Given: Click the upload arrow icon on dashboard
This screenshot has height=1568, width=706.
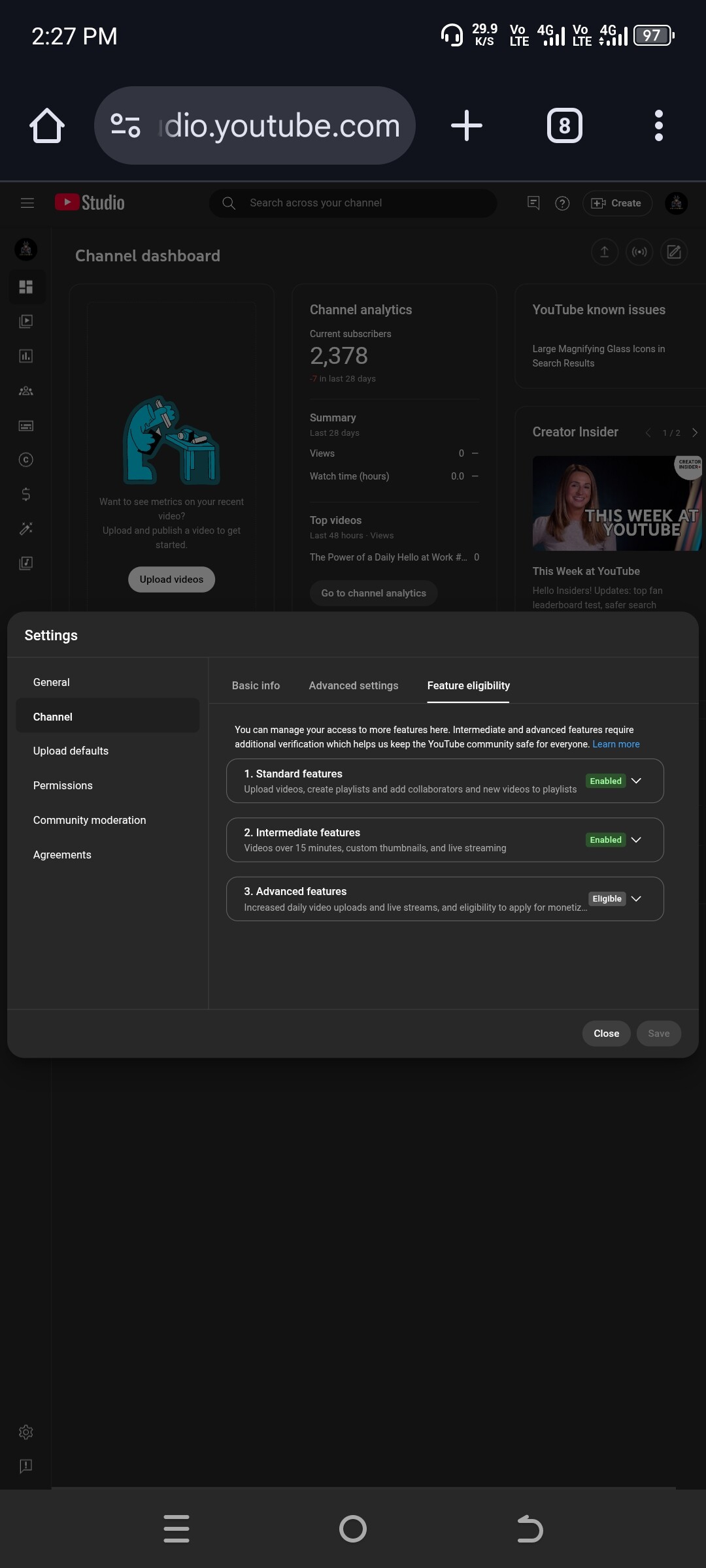Looking at the screenshot, I should (605, 252).
